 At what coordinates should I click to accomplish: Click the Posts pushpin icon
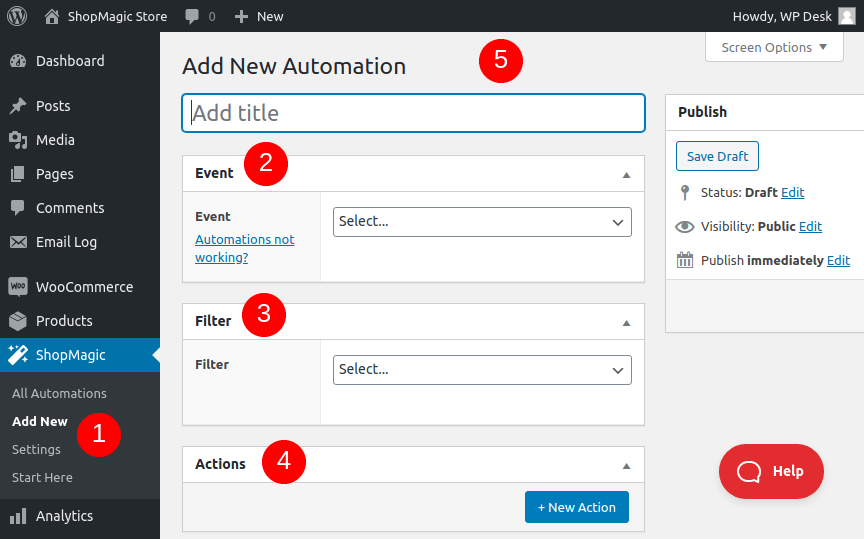(x=18, y=106)
